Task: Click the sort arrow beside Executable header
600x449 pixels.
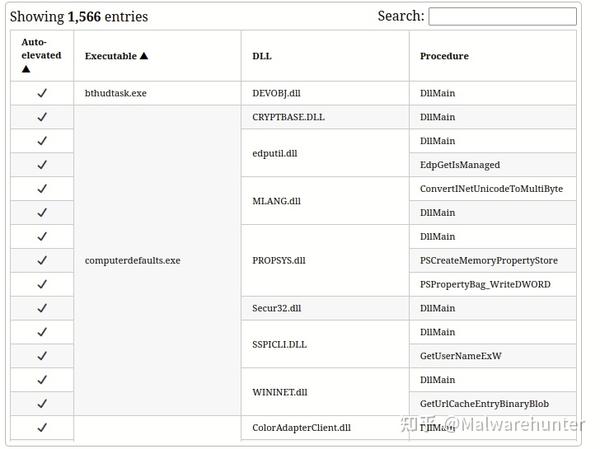Action: [x=144, y=56]
